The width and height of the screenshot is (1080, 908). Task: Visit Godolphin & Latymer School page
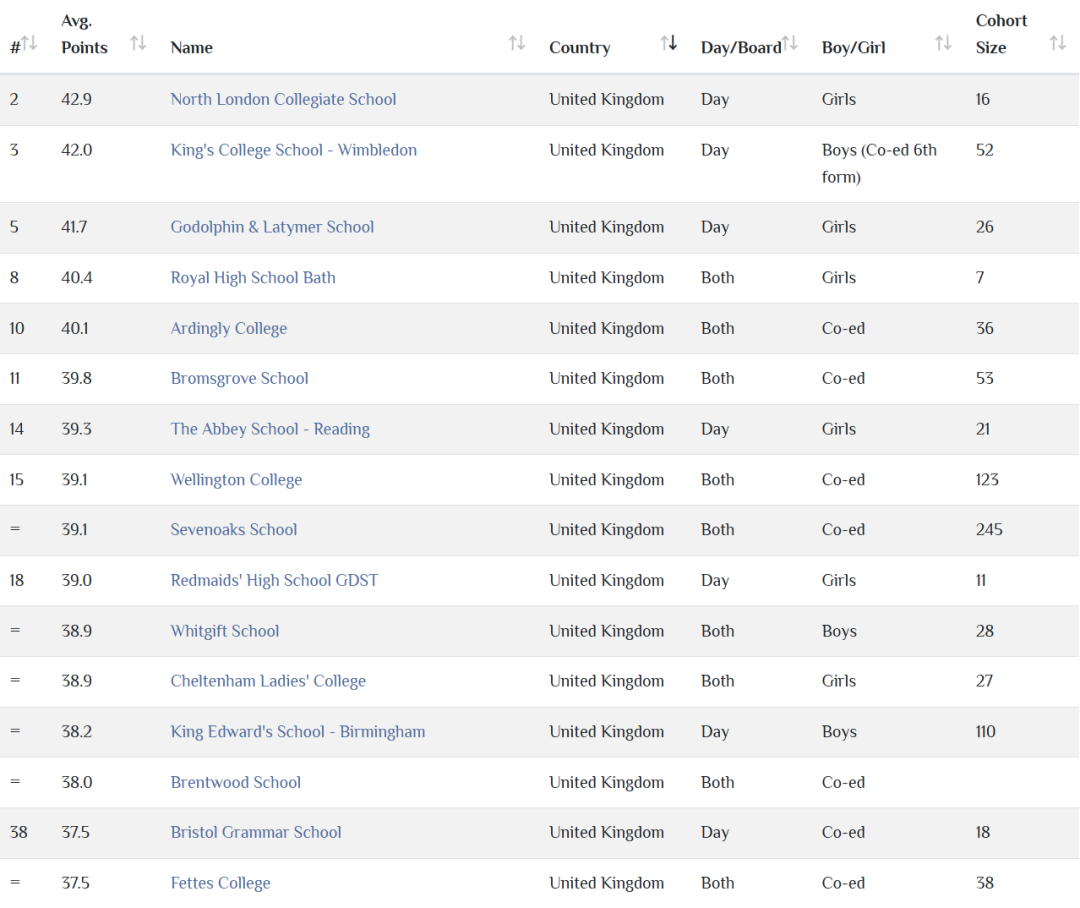click(272, 227)
